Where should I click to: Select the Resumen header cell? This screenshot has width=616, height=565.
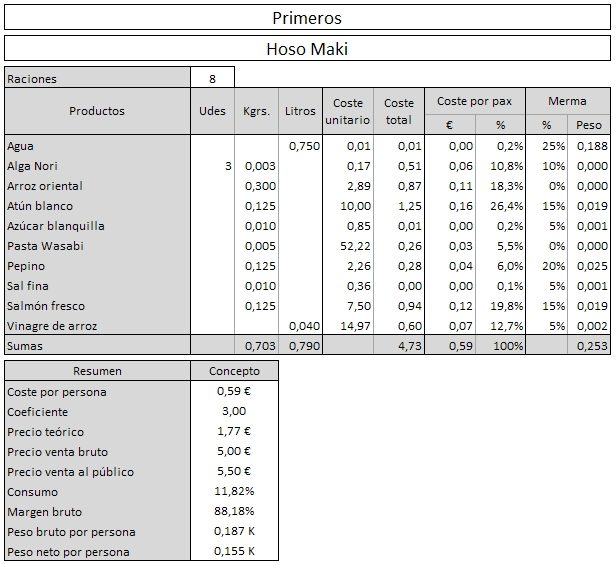[97, 371]
